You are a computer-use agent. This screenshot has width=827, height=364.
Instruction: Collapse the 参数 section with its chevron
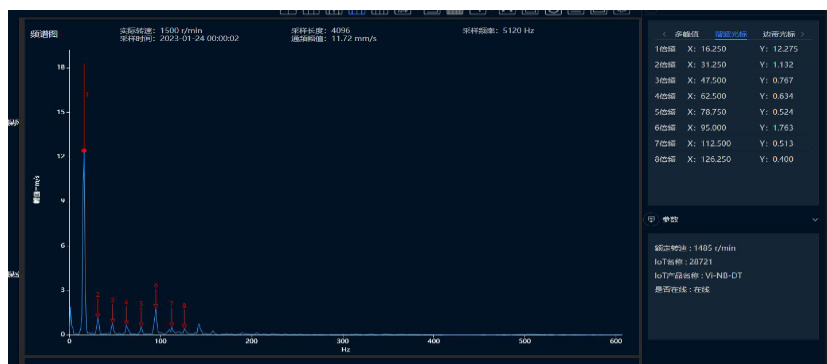point(814,219)
